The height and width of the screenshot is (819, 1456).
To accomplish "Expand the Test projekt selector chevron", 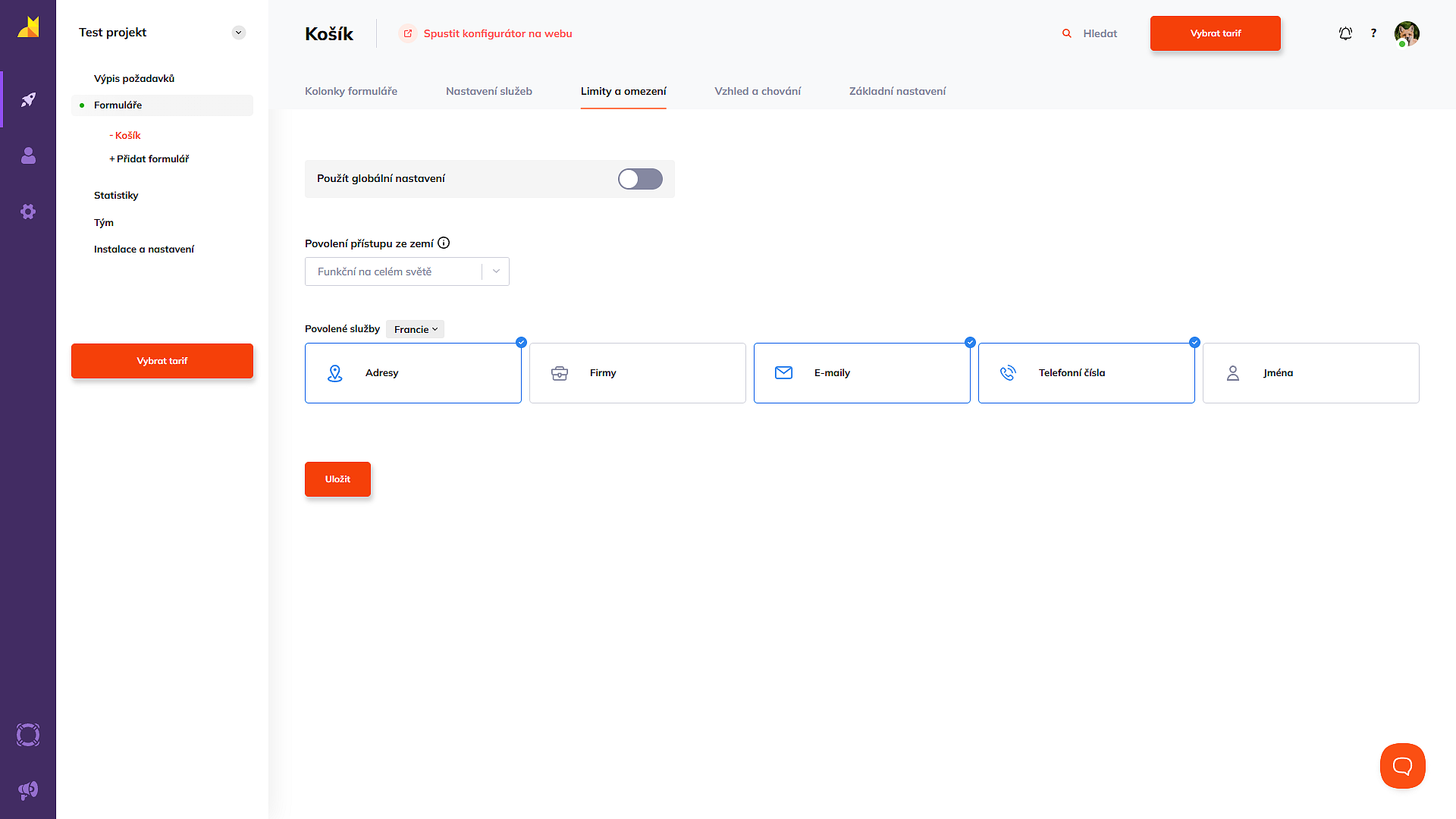I will [x=239, y=33].
